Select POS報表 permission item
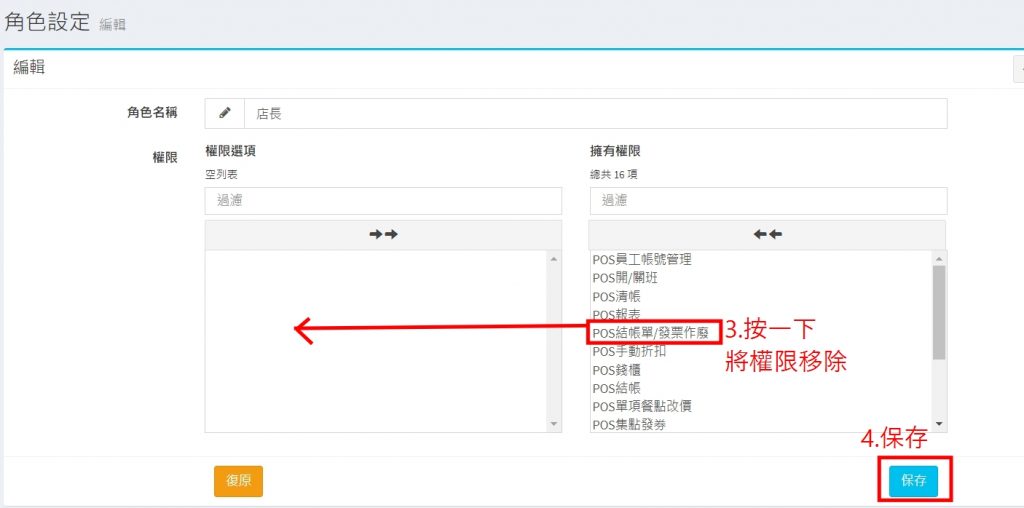Screen dimensions: 1024x508 click(616, 315)
